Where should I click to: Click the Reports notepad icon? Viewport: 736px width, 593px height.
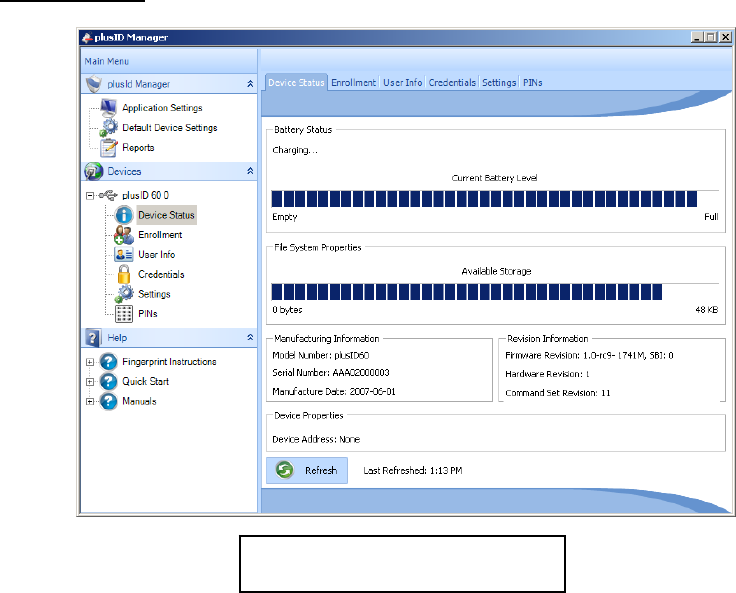pyautogui.click(x=108, y=147)
